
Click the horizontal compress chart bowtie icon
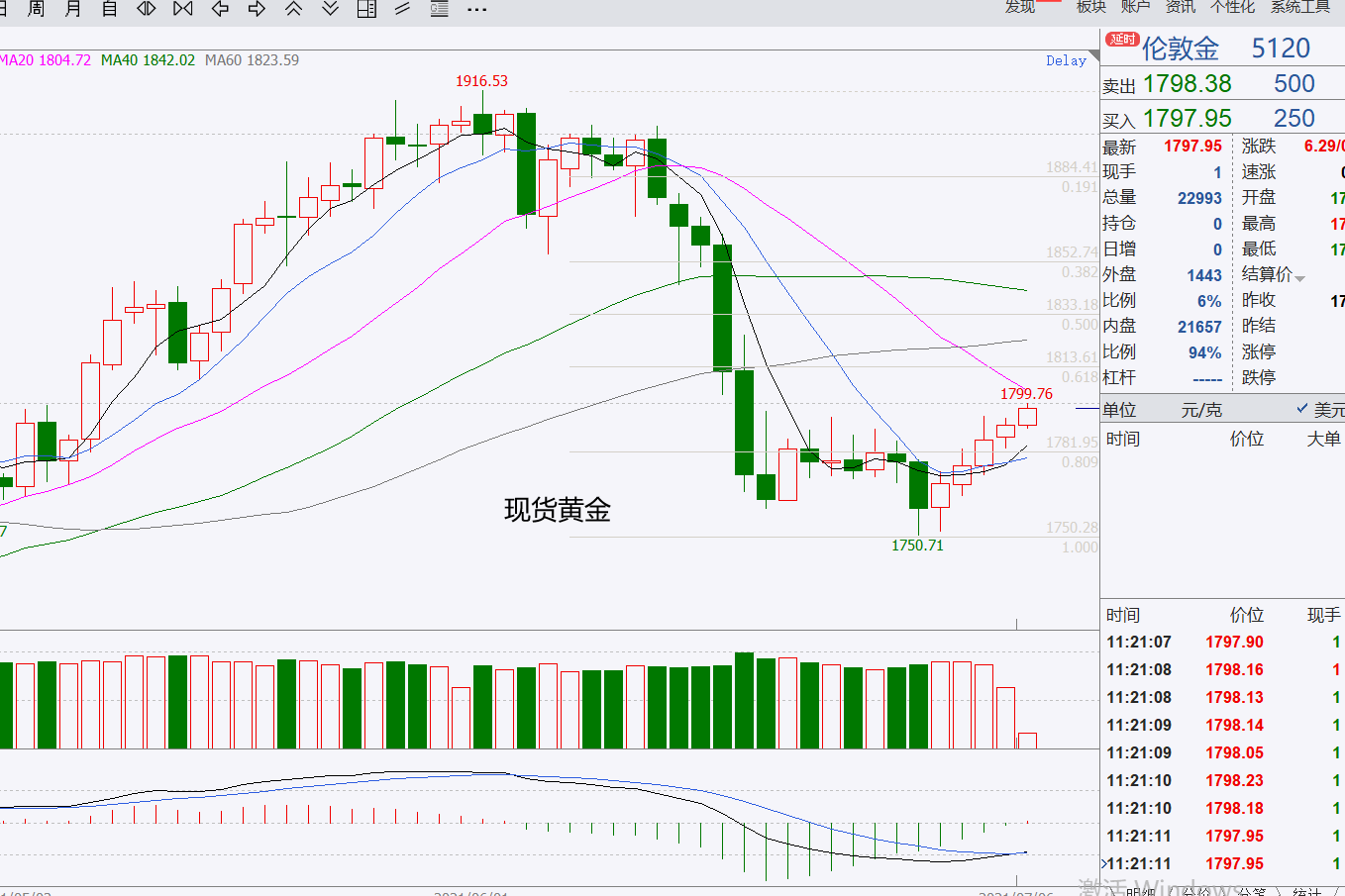point(183,9)
